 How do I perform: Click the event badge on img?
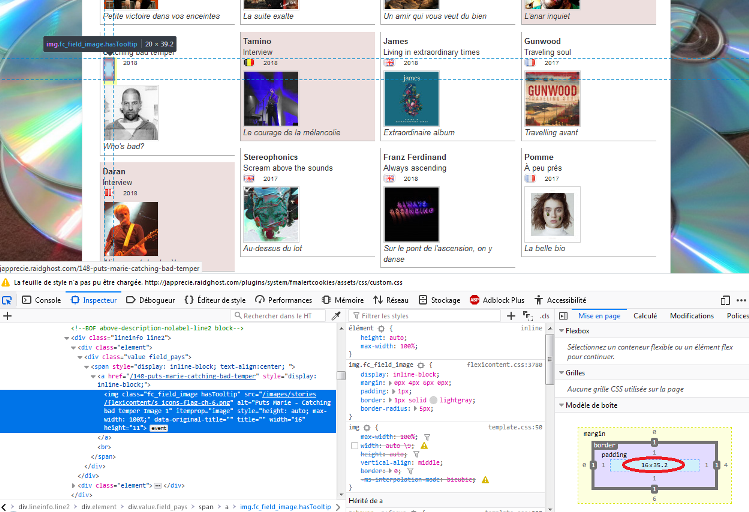[159, 428]
